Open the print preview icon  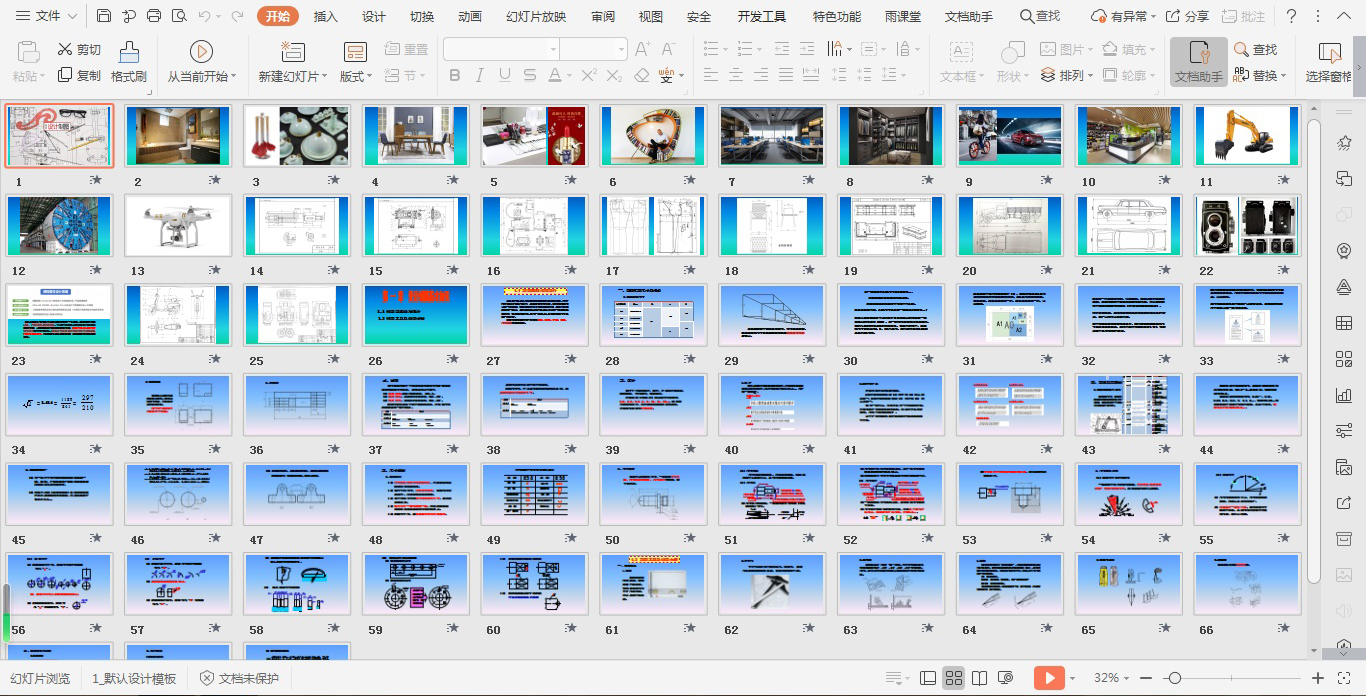click(x=179, y=16)
